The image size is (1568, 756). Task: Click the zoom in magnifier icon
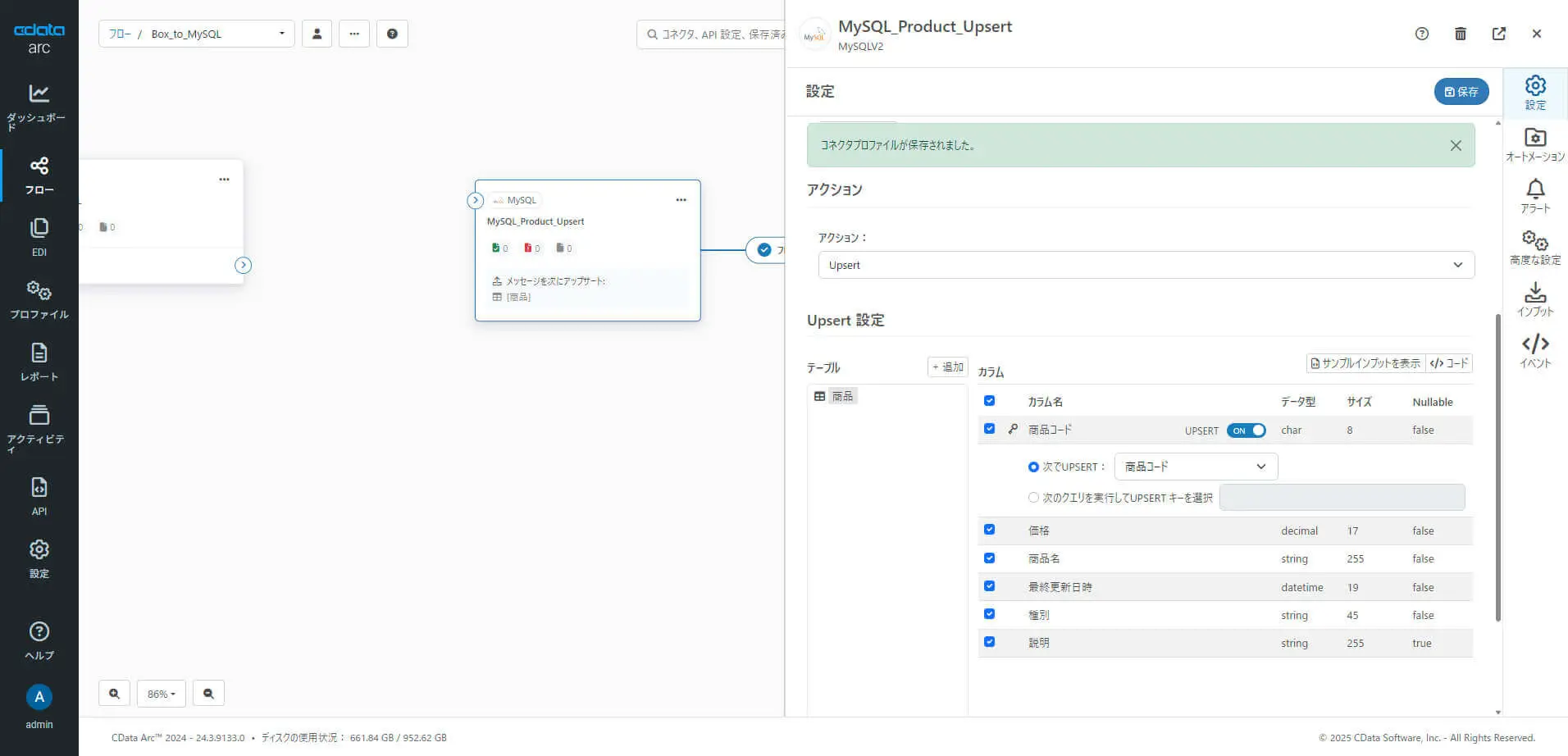114,694
